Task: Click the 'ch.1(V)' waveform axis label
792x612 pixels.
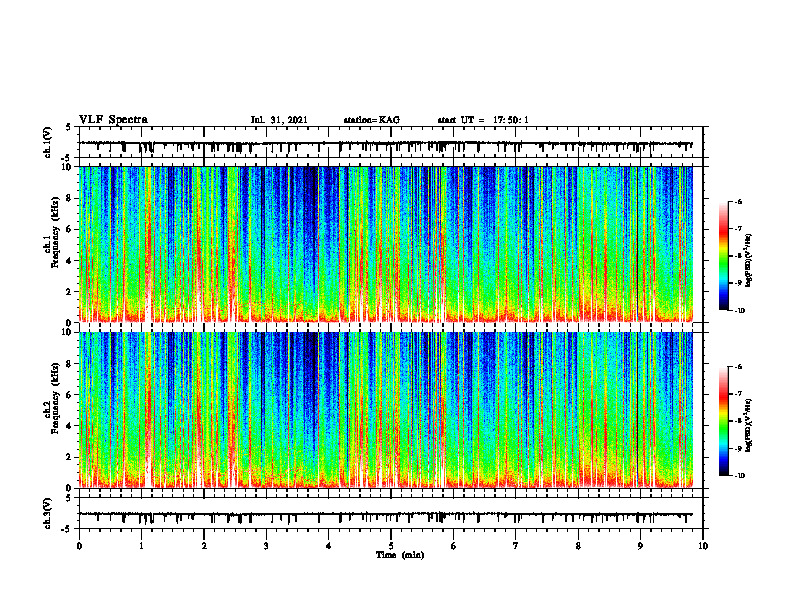Action: tap(47, 142)
